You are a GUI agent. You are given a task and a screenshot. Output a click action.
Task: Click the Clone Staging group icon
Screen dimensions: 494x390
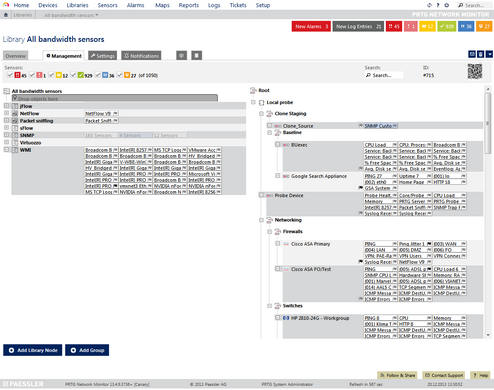tap(270, 114)
